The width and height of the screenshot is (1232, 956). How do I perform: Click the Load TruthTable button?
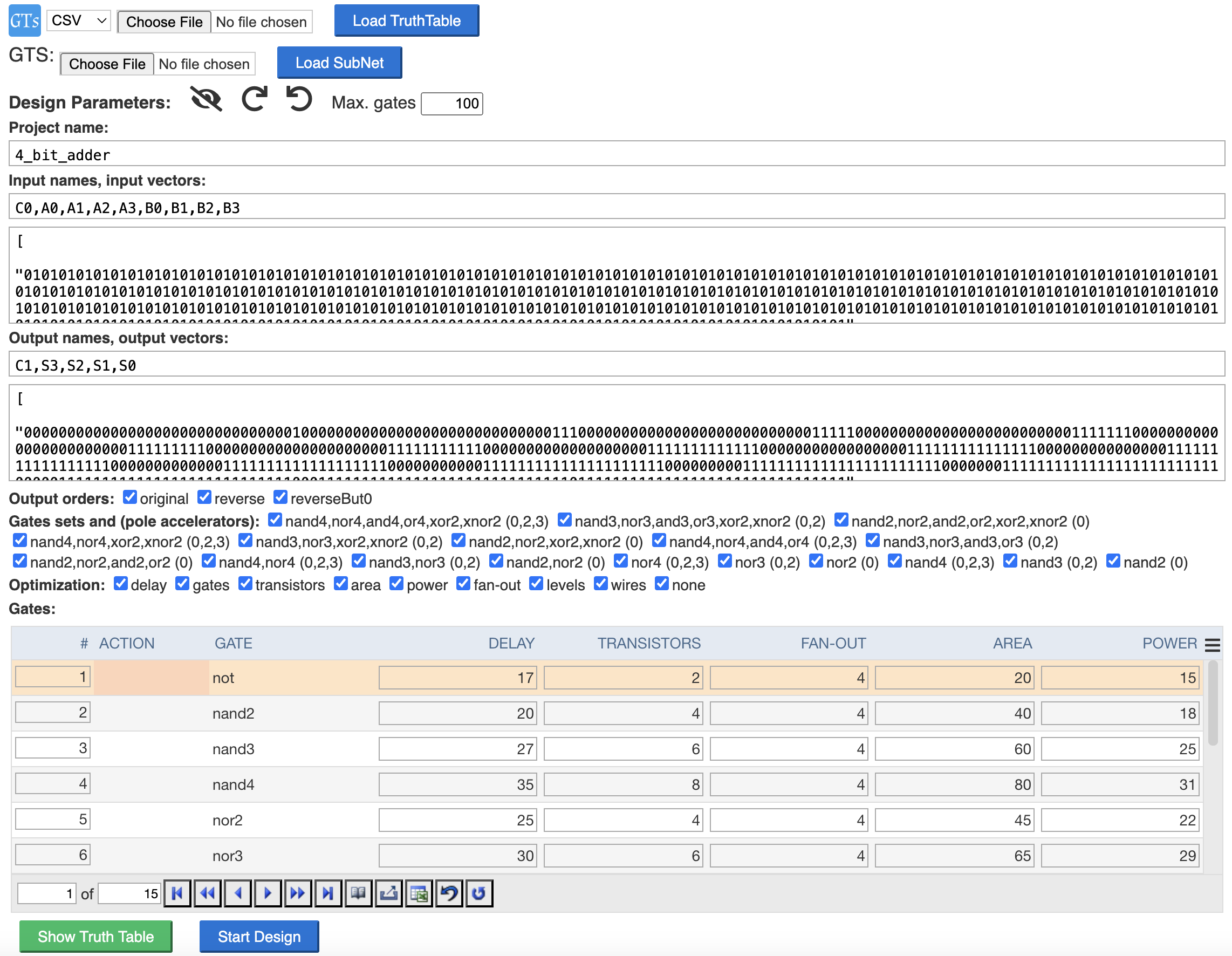point(406,21)
